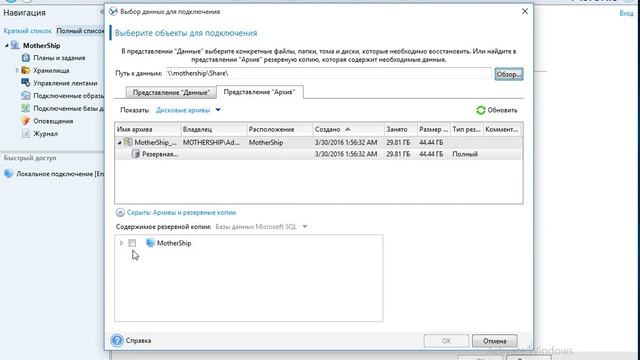Click the "MOTHERSHIP\Ad..." owner cell

point(211,142)
